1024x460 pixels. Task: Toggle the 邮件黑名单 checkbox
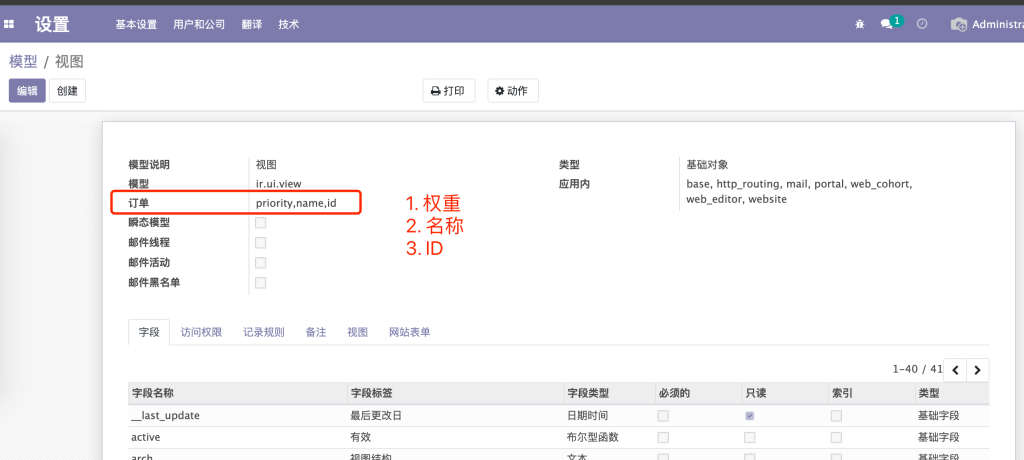pyautogui.click(x=261, y=283)
